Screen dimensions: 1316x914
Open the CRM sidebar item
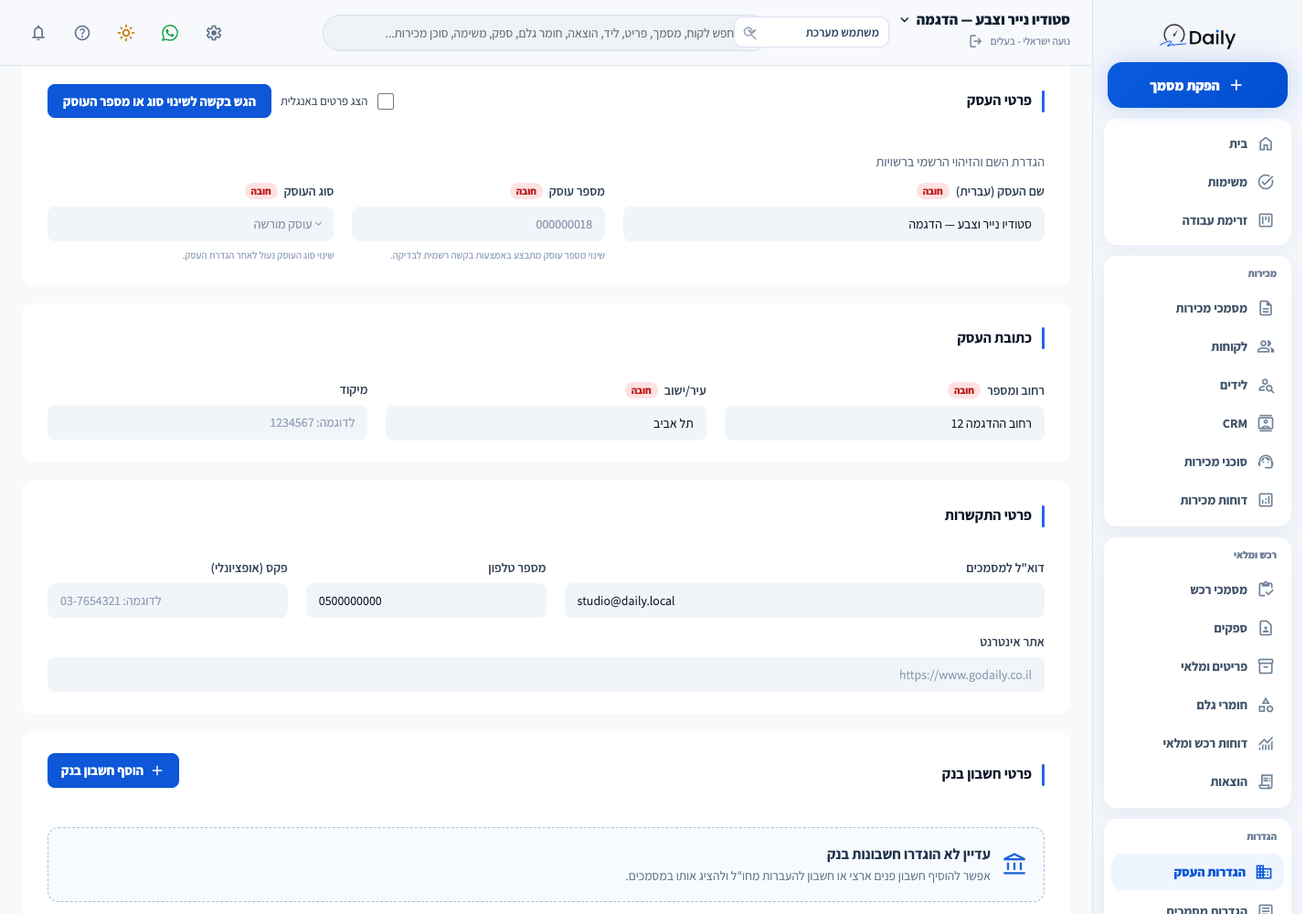tap(1197, 423)
